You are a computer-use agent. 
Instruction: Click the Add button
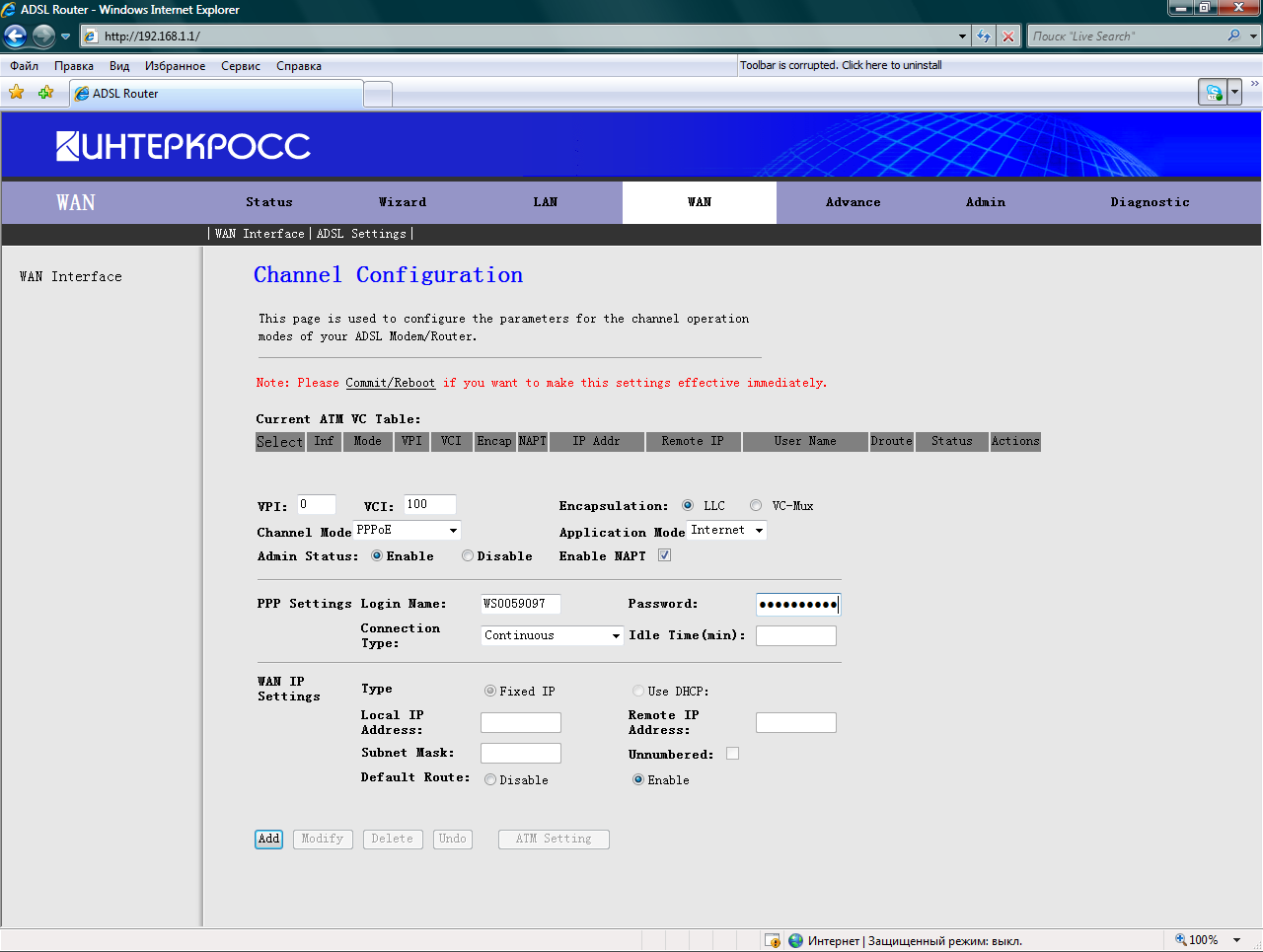(269, 840)
